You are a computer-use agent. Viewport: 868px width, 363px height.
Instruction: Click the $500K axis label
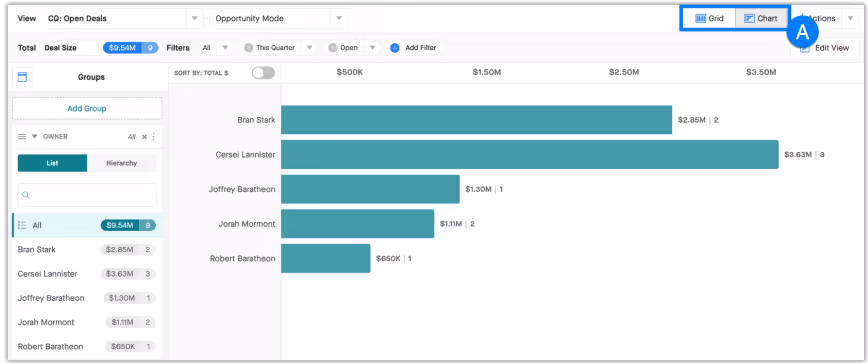click(x=350, y=72)
